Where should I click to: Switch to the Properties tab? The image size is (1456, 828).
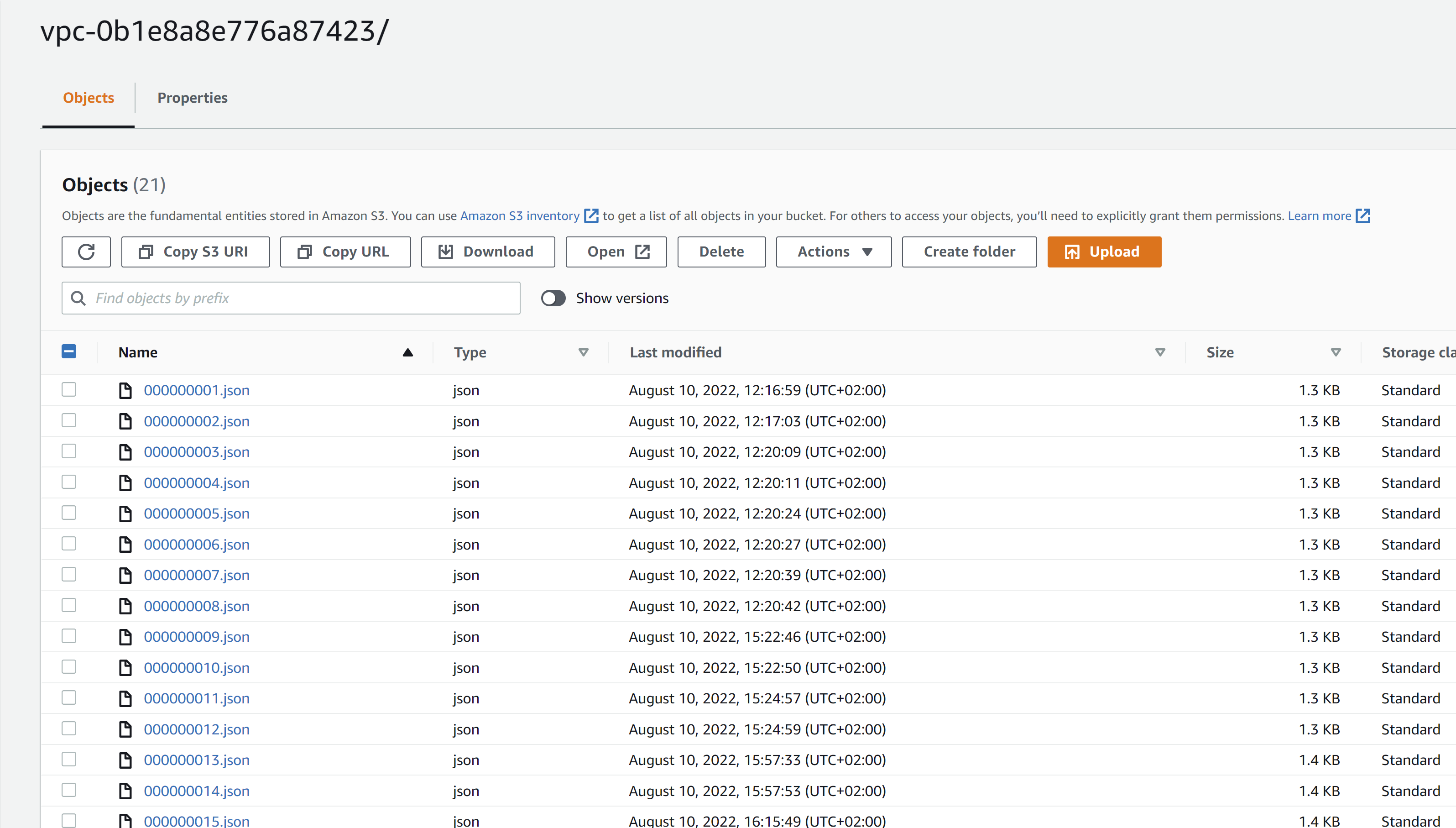(x=192, y=97)
